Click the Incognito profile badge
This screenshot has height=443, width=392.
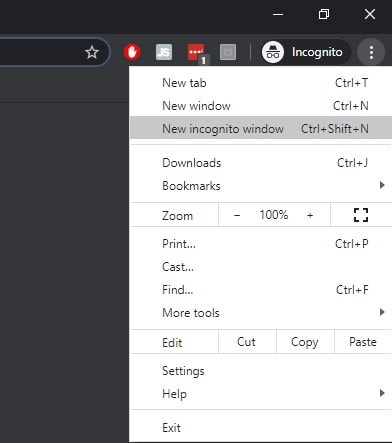point(305,52)
